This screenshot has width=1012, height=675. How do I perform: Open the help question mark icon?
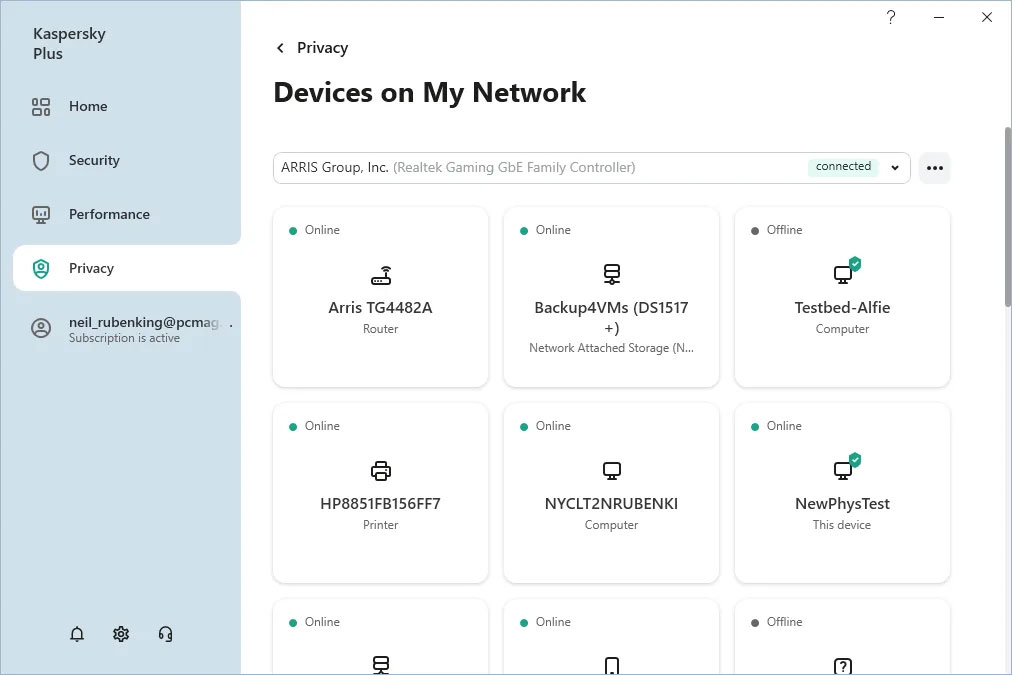point(891,17)
